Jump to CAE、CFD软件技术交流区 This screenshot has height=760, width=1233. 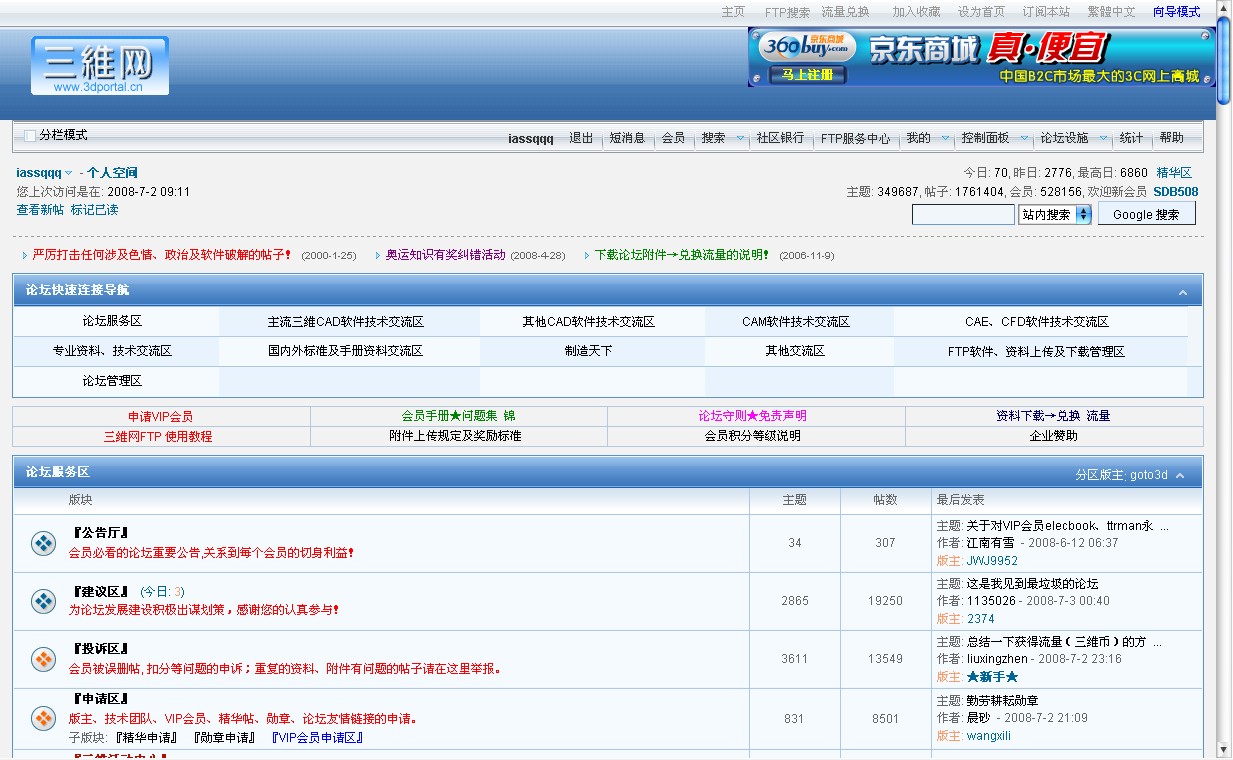[x=1037, y=322]
